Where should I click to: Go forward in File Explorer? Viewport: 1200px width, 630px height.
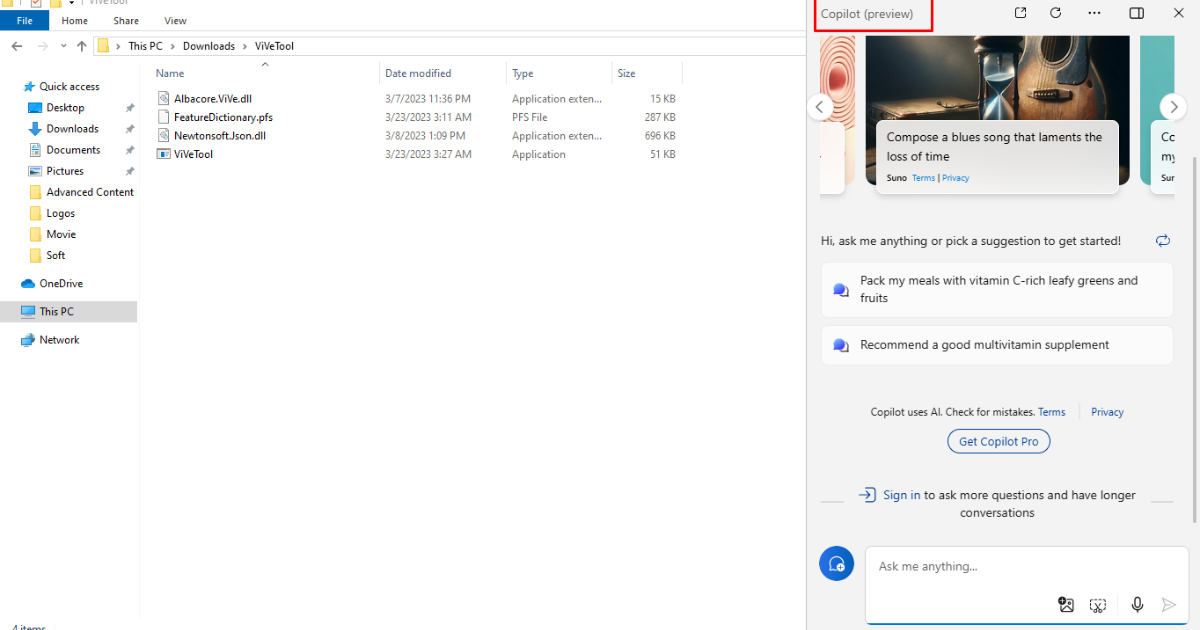[x=42, y=46]
